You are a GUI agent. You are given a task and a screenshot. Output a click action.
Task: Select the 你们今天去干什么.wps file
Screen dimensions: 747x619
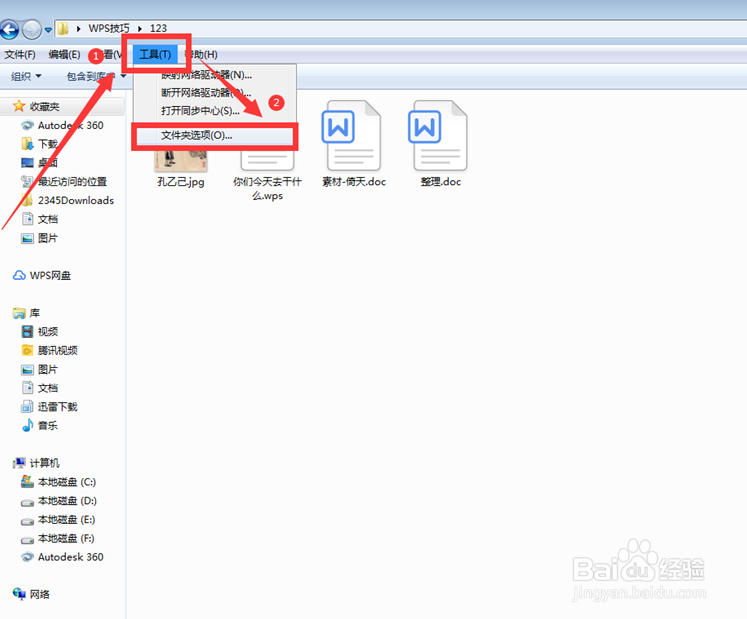coord(267,175)
